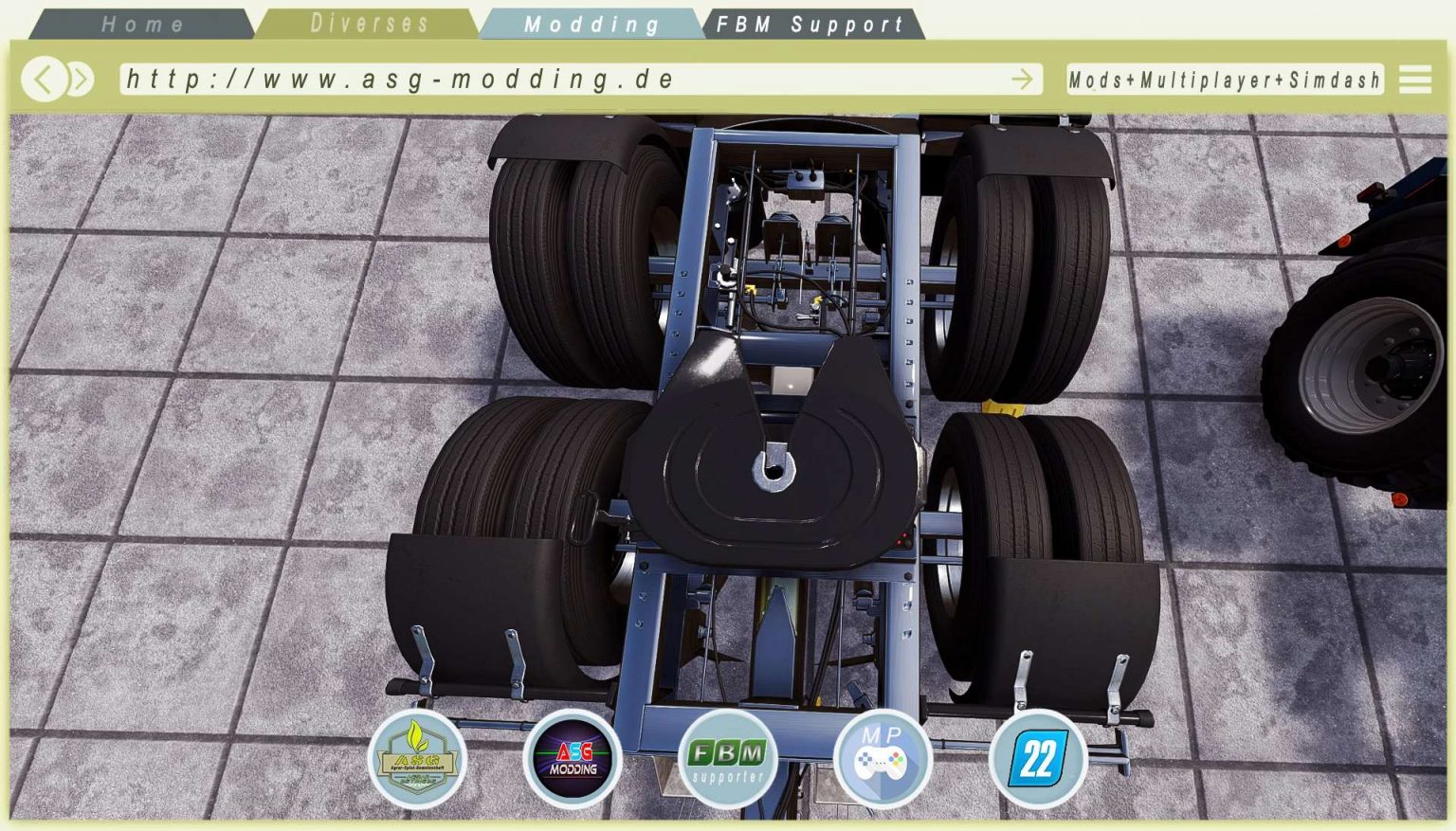The width and height of the screenshot is (1456, 831).
Task: Open the ASG Agrar-Spiel-Gemeinschaft badge
Action: (x=418, y=758)
